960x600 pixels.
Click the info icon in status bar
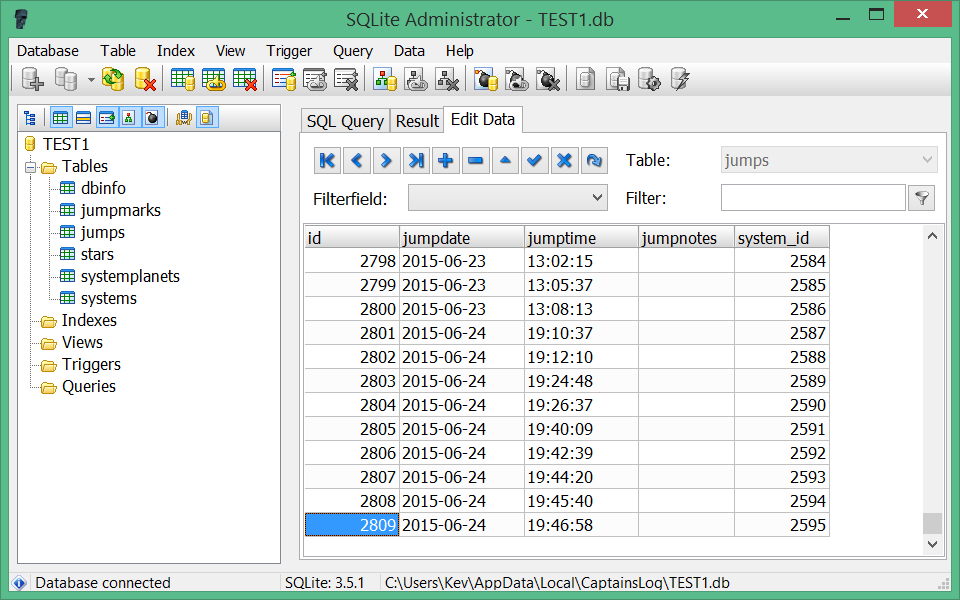(x=19, y=583)
